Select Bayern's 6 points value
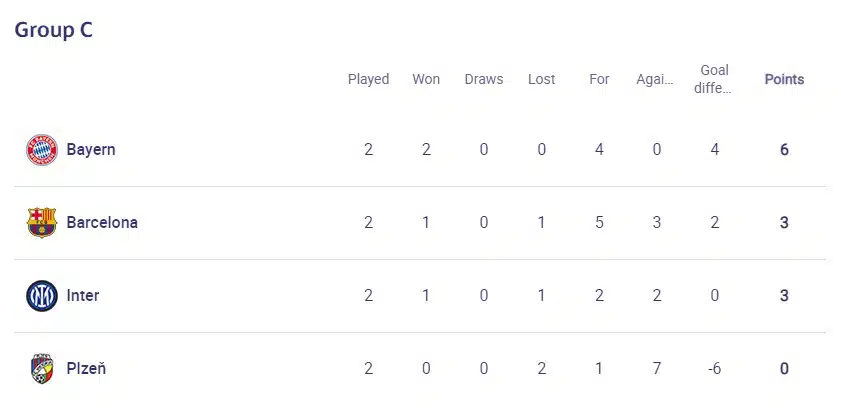841x419 pixels. tap(784, 150)
